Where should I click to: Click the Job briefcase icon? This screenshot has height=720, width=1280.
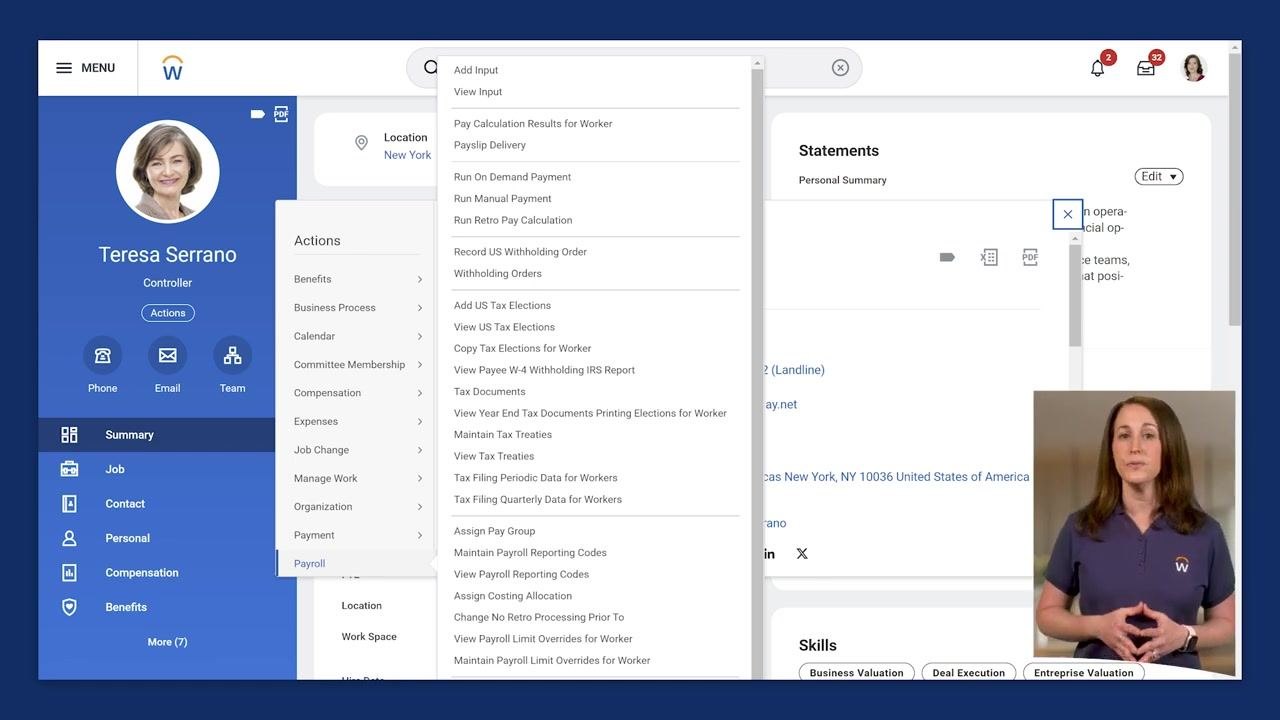[x=69, y=469]
